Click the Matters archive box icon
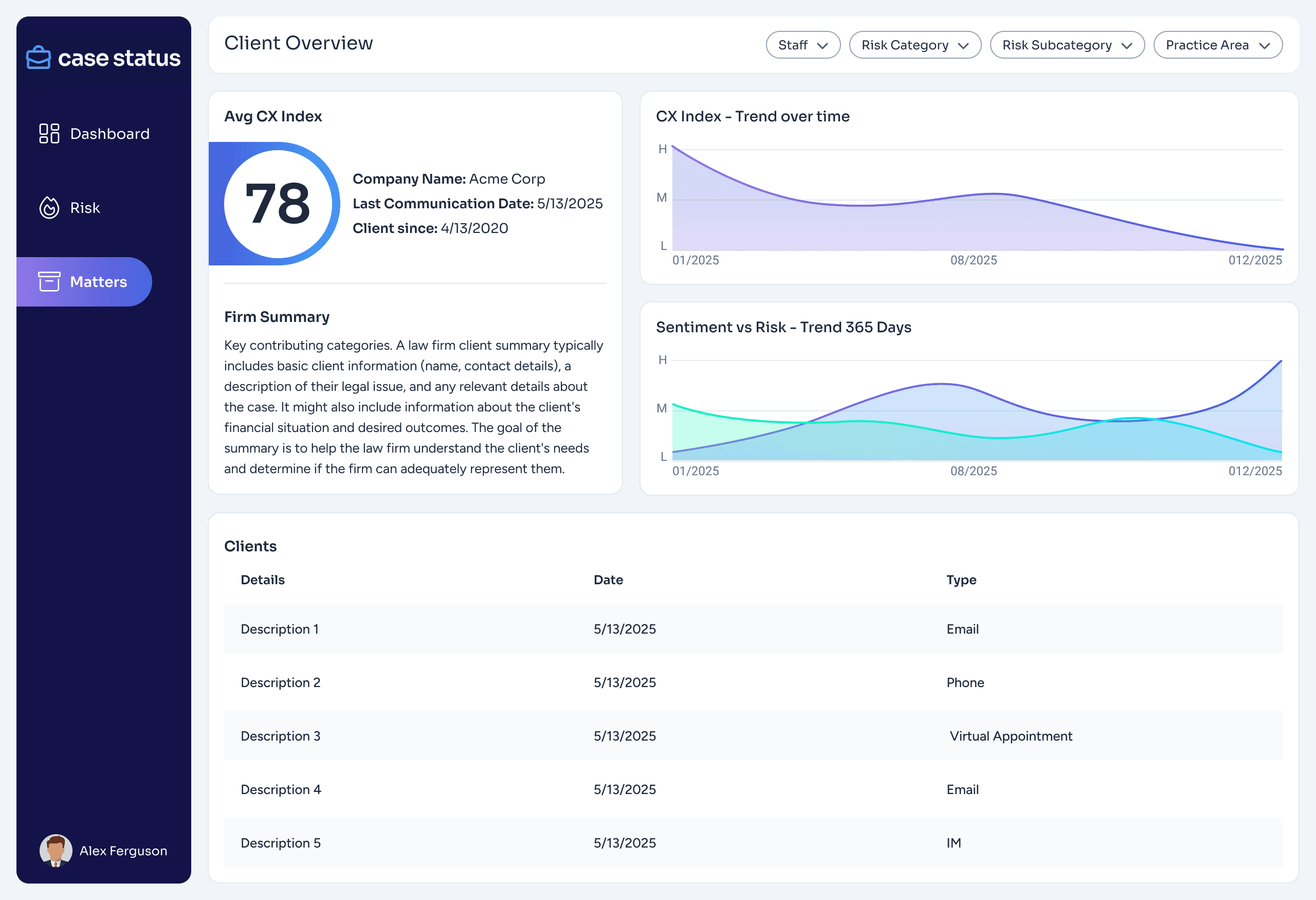Image resolution: width=1316 pixels, height=900 pixels. [49, 281]
